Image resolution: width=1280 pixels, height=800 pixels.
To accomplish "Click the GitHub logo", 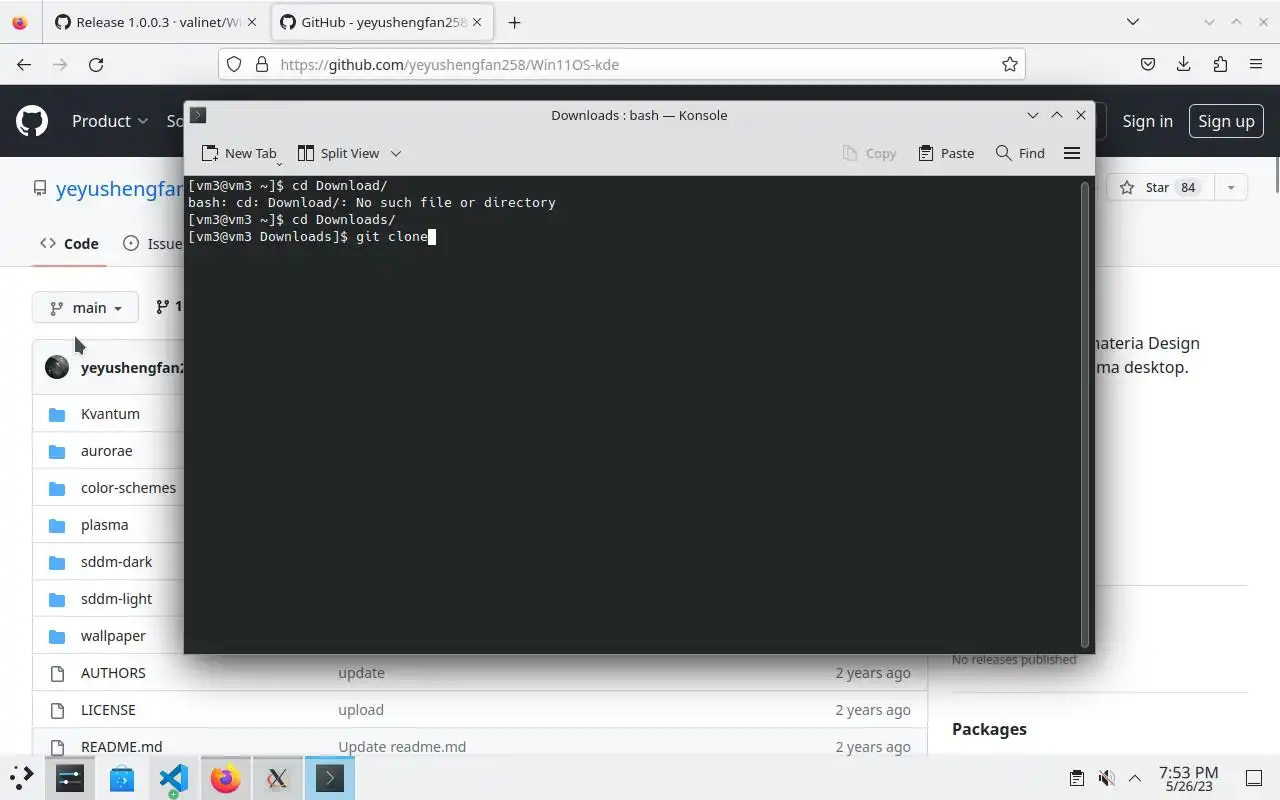I will pyautogui.click(x=32, y=121).
